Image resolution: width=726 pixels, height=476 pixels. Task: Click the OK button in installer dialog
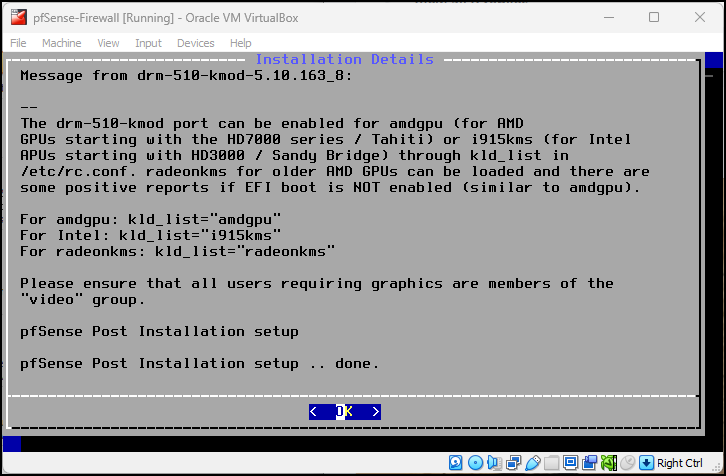[345, 412]
